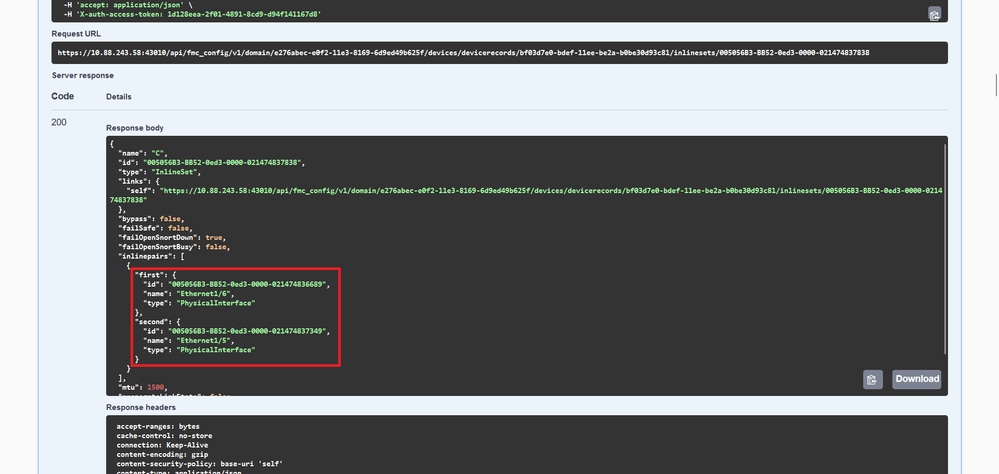Select the 200 status code
Viewport: 999px width, 474px height.
pos(59,122)
